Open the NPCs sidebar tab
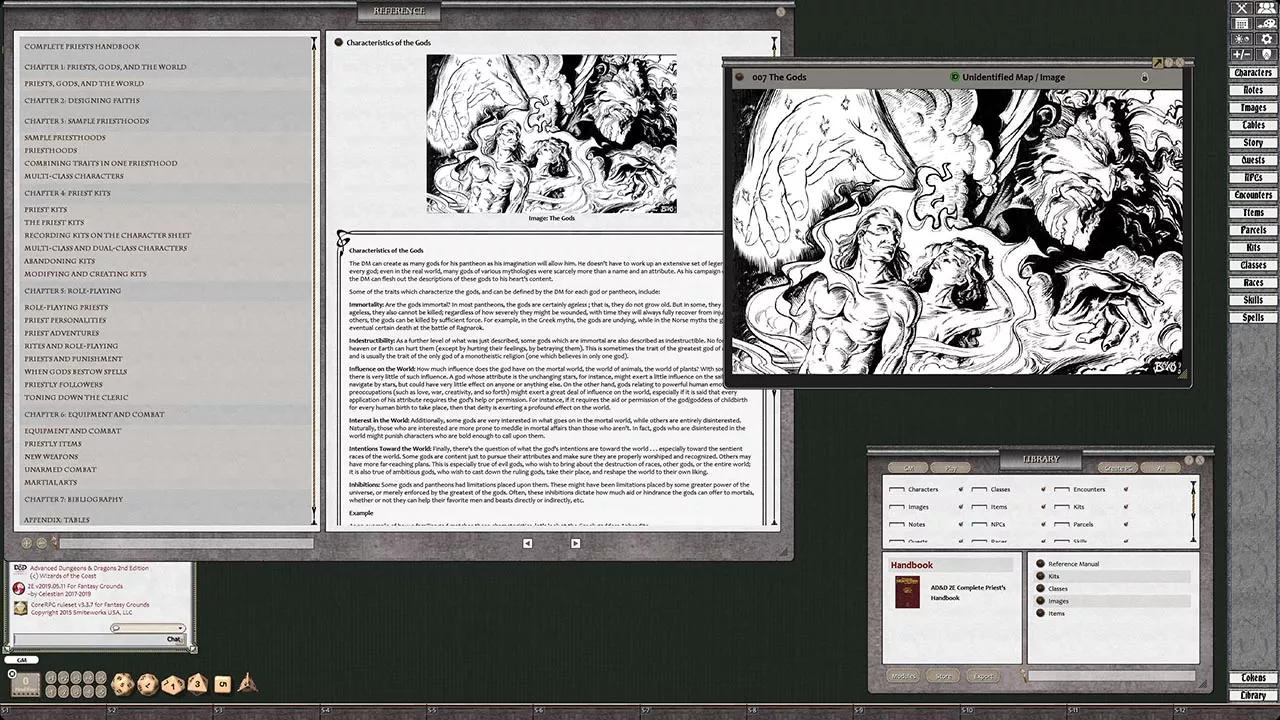1280x720 pixels. click(x=1253, y=178)
